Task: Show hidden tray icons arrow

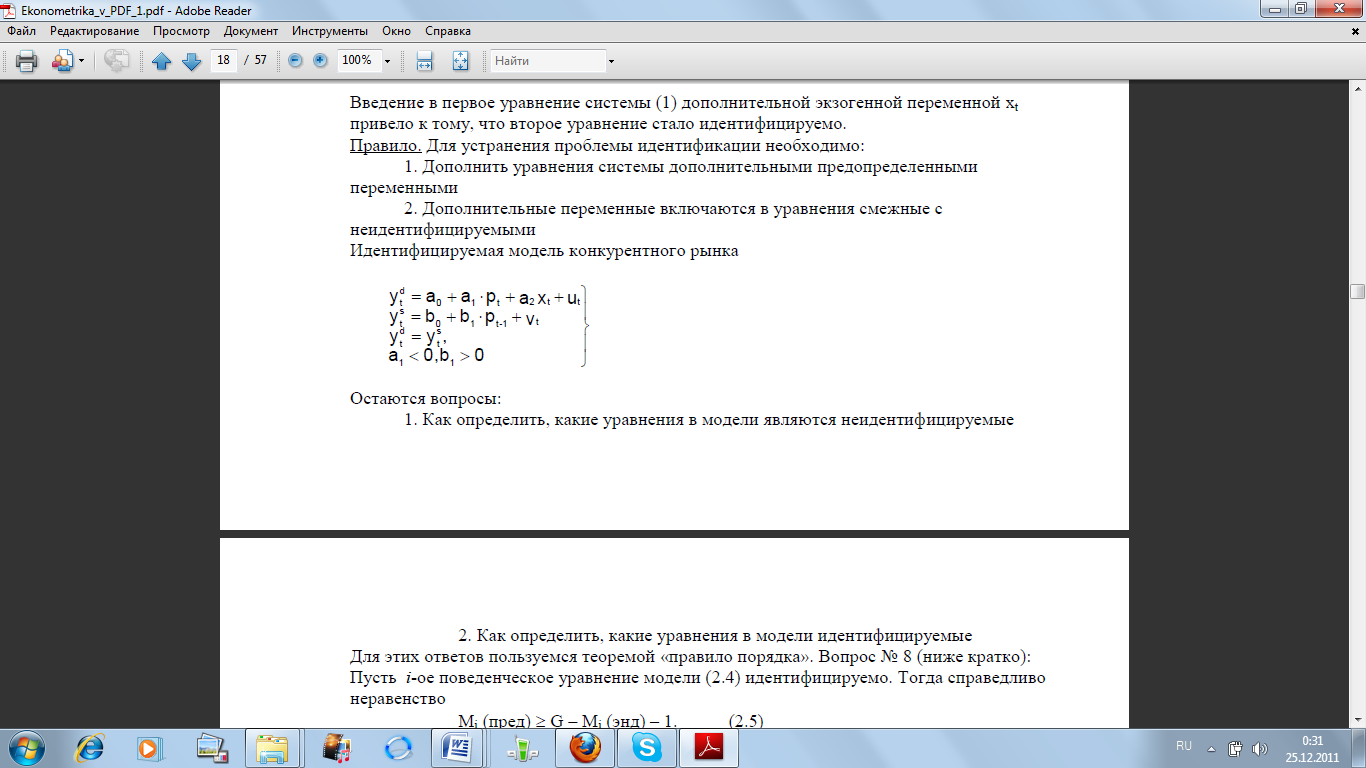Action: pos(1212,747)
